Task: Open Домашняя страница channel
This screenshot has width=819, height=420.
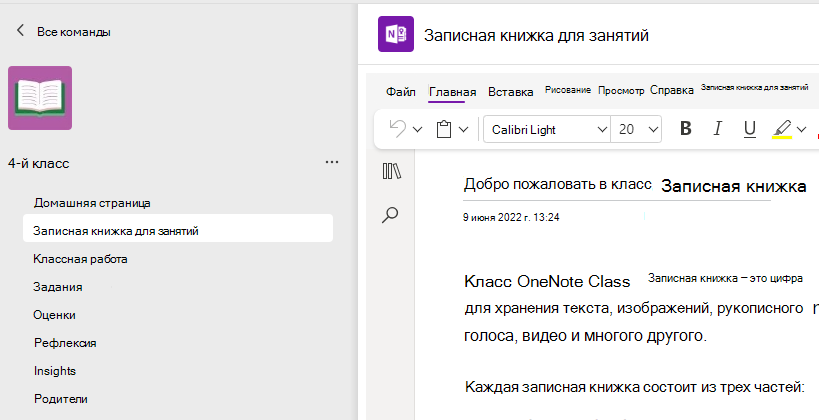Action: (x=92, y=203)
